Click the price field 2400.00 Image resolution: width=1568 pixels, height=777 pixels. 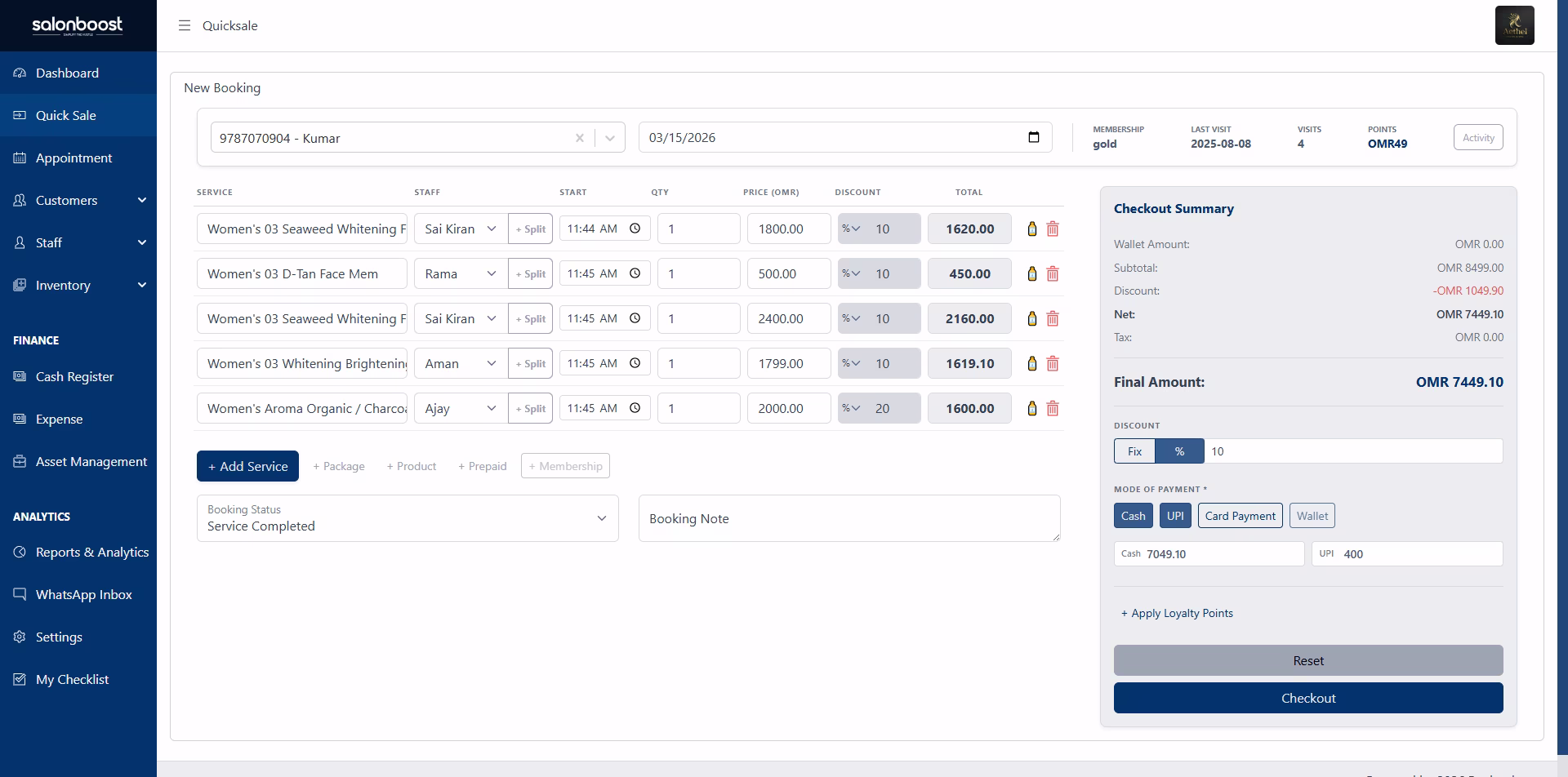point(789,318)
